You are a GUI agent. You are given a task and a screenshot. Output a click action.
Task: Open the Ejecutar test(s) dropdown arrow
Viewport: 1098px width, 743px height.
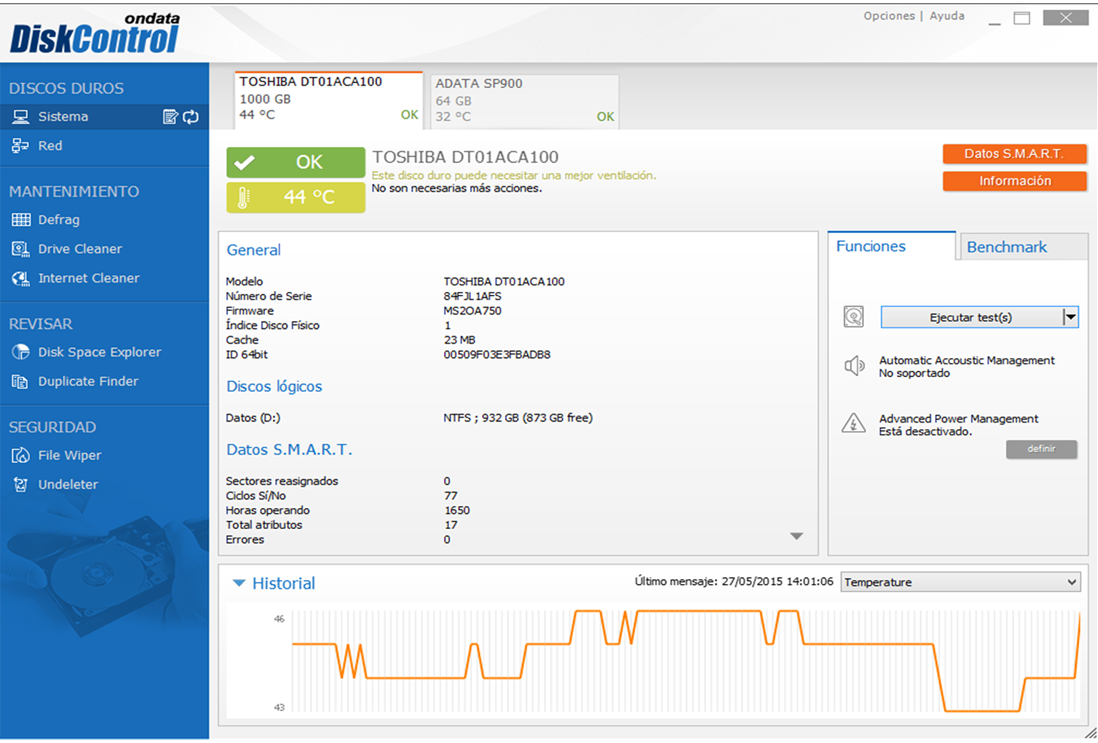[x=1070, y=317]
